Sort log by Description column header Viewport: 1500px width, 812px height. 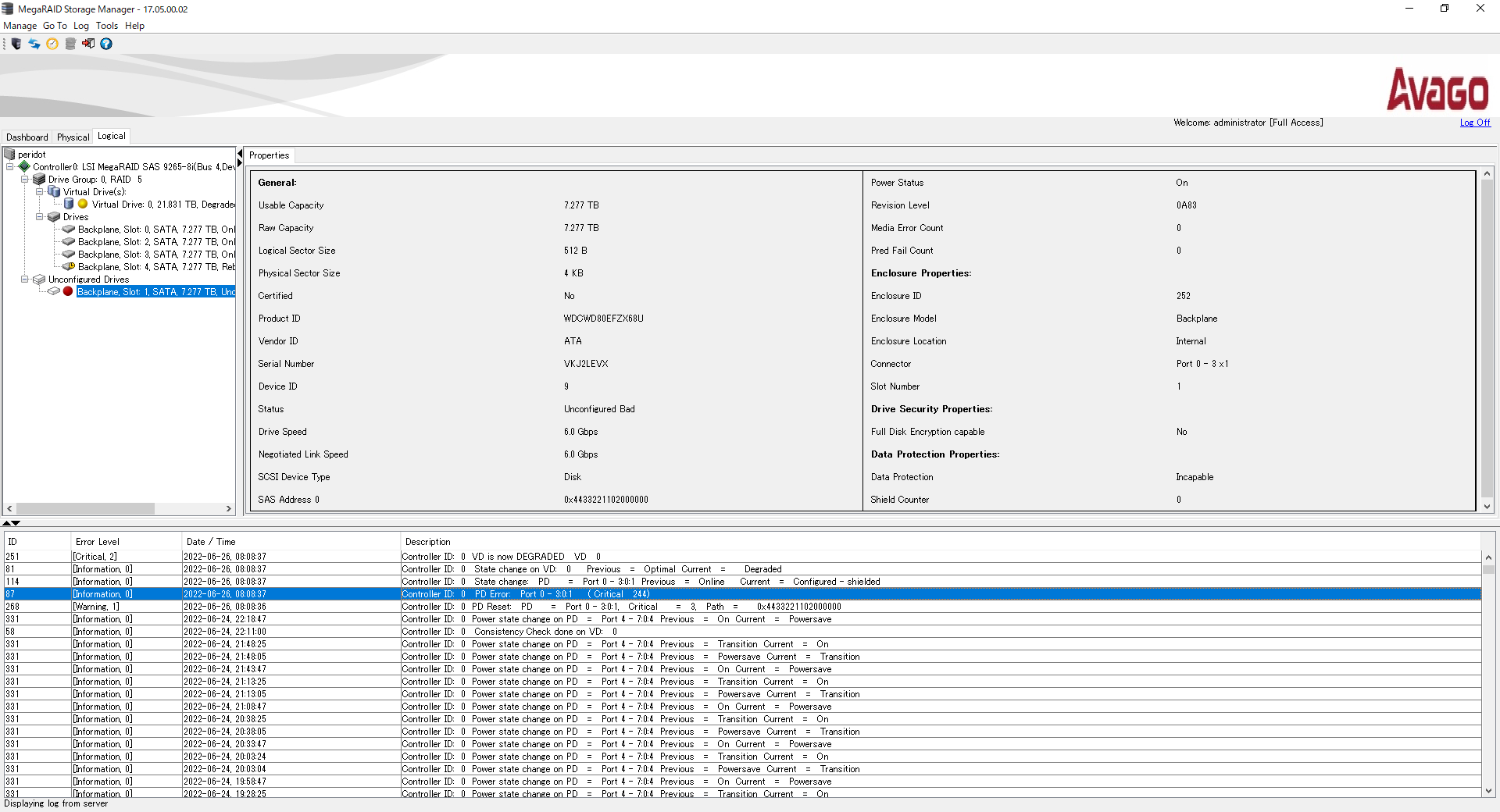point(941,542)
